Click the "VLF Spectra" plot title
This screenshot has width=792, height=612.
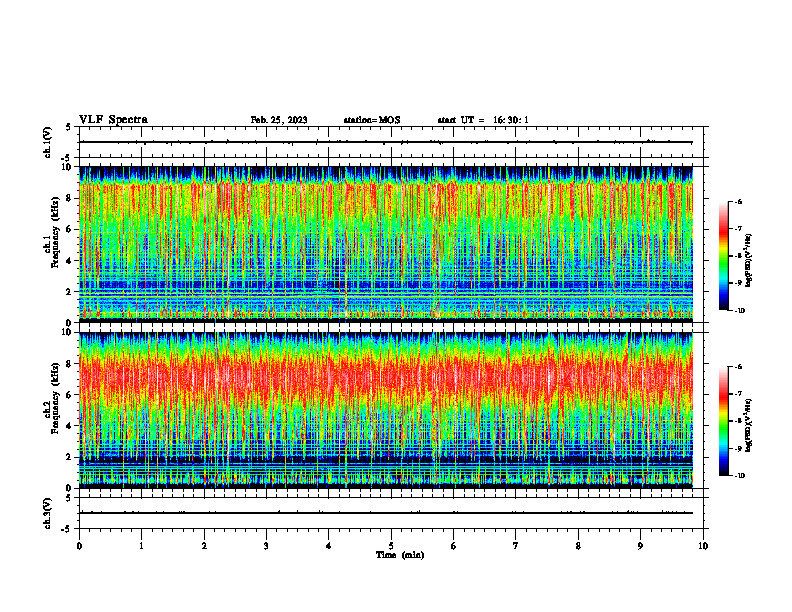[113, 120]
